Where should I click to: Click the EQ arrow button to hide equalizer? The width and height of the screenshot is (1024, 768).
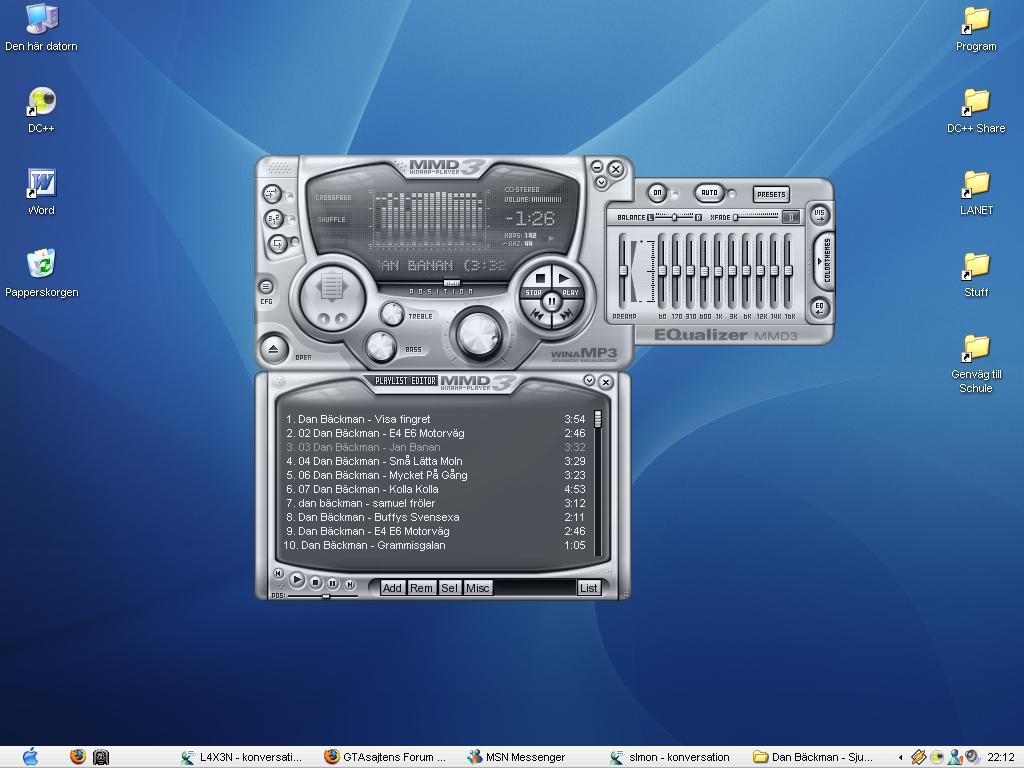[x=819, y=307]
